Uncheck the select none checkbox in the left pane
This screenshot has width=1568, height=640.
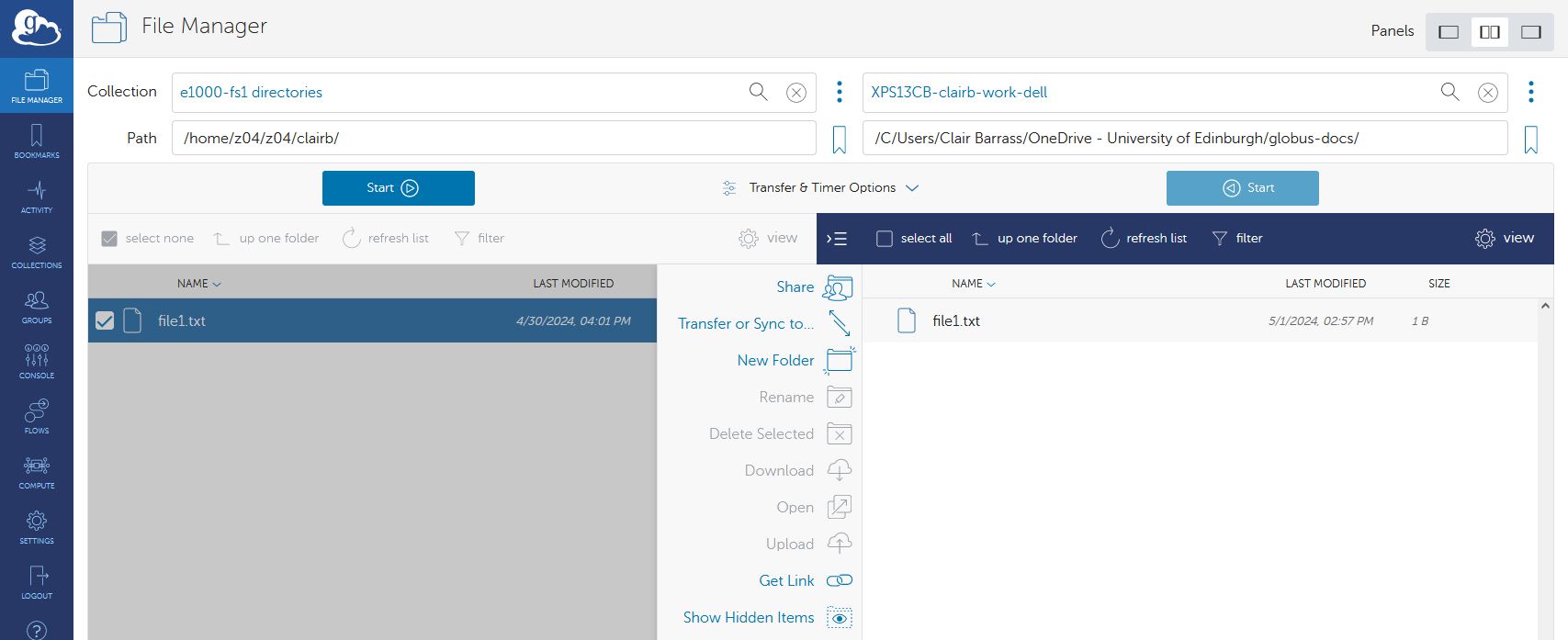click(x=109, y=239)
